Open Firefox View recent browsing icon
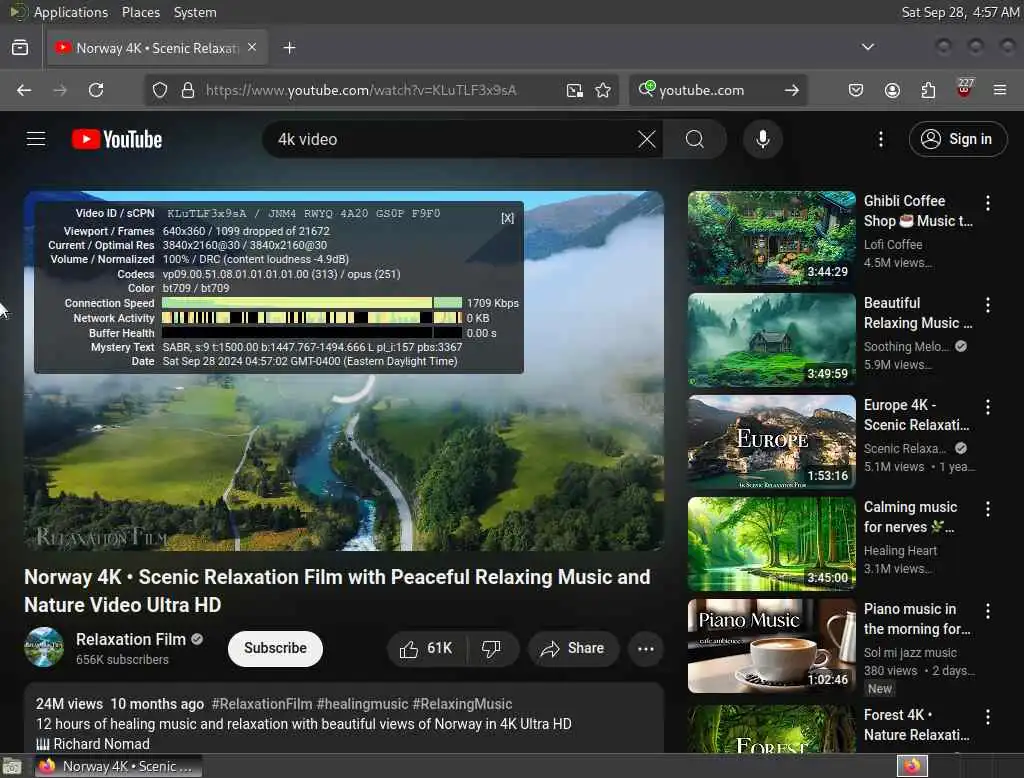Screen dimensions: 1024x778 click(x=20, y=48)
